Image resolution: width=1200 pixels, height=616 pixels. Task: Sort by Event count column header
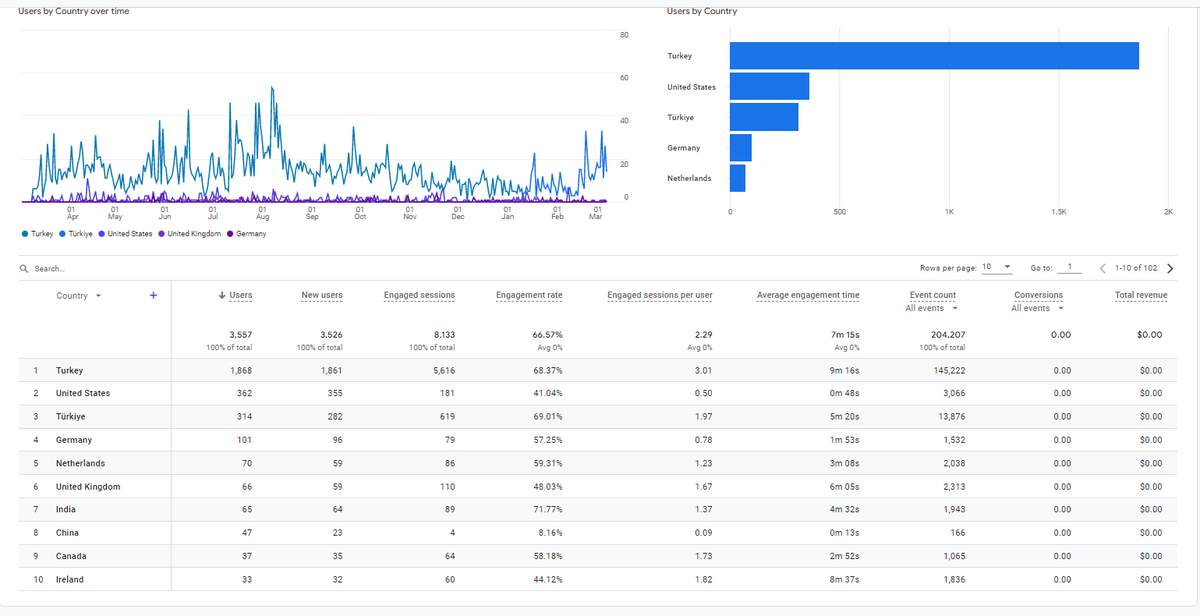click(x=932, y=295)
